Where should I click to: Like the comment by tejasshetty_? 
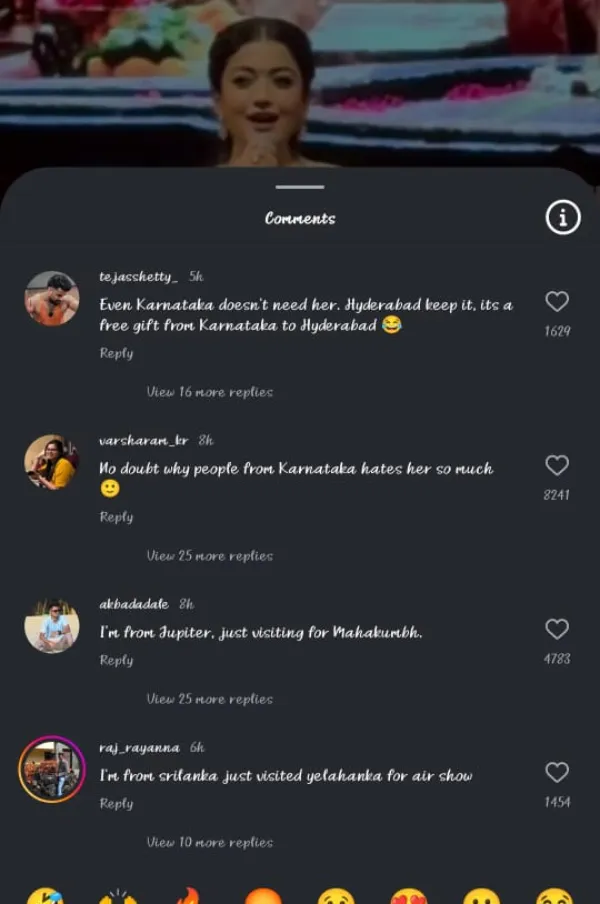click(x=557, y=301)
